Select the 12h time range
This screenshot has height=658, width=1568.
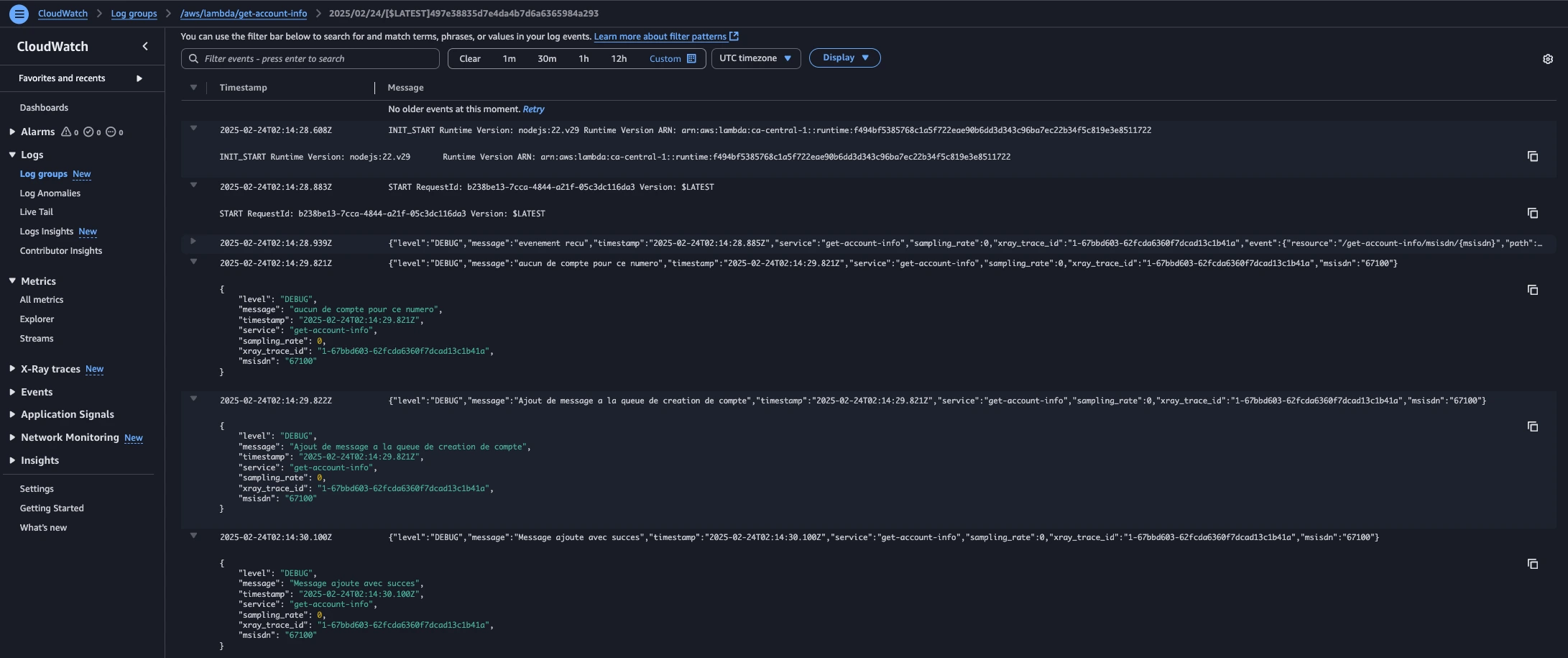tap(619, 59)
